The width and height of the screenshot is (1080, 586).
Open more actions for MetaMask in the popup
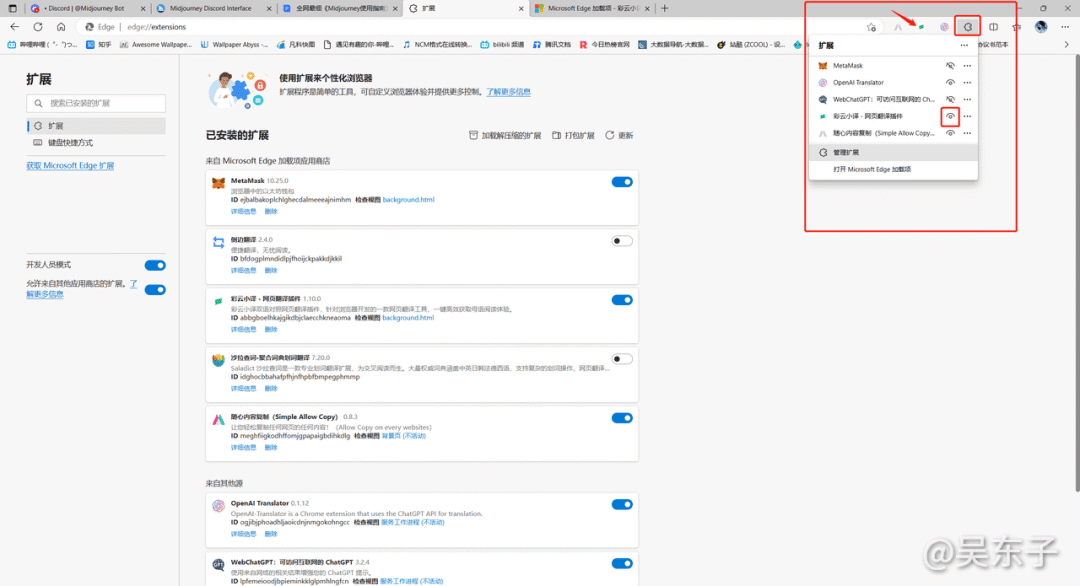[x=967, y=65]
